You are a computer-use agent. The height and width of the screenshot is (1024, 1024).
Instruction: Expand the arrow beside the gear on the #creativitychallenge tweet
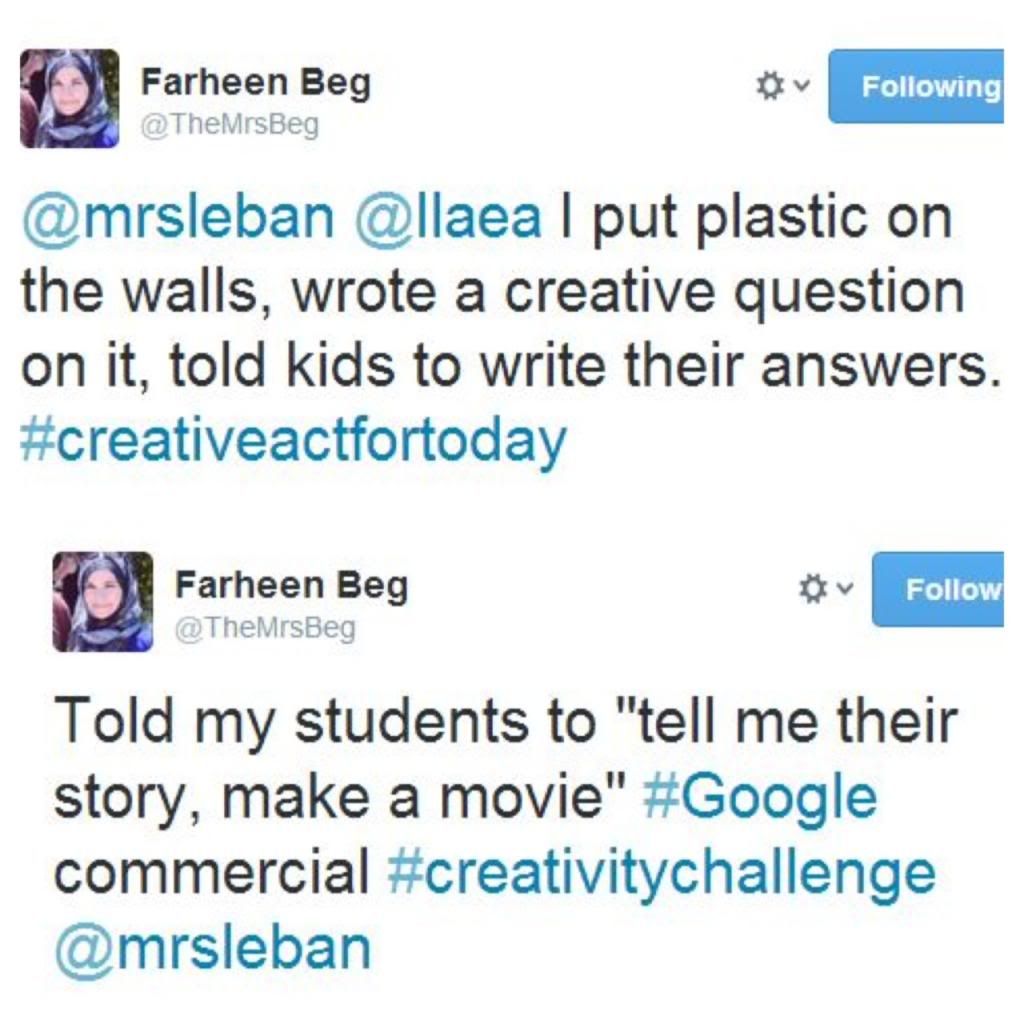click(x=845, y=590)
